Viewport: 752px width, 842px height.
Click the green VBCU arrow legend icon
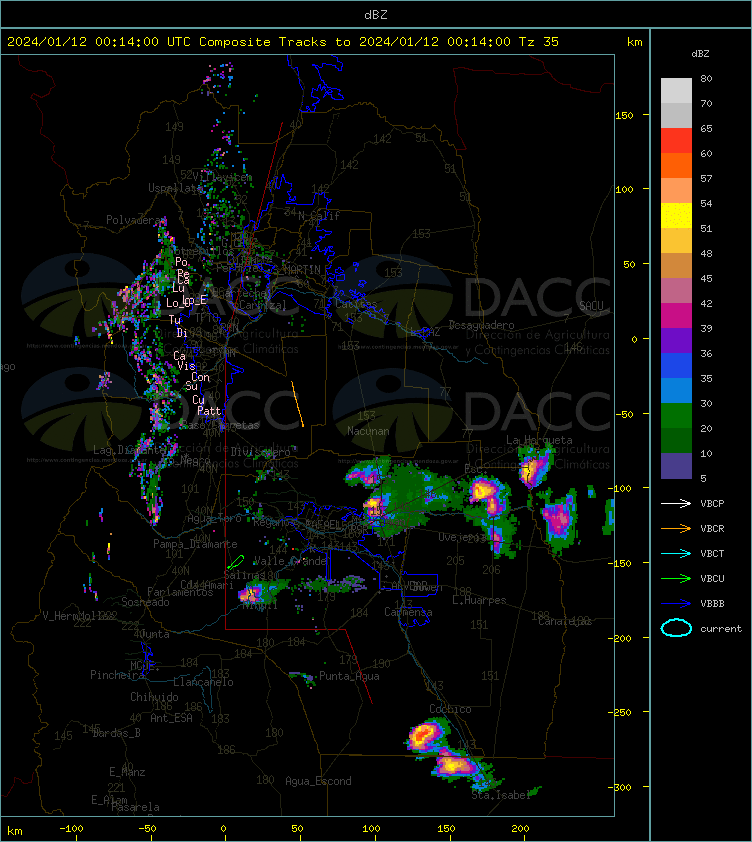pos(676,578)
